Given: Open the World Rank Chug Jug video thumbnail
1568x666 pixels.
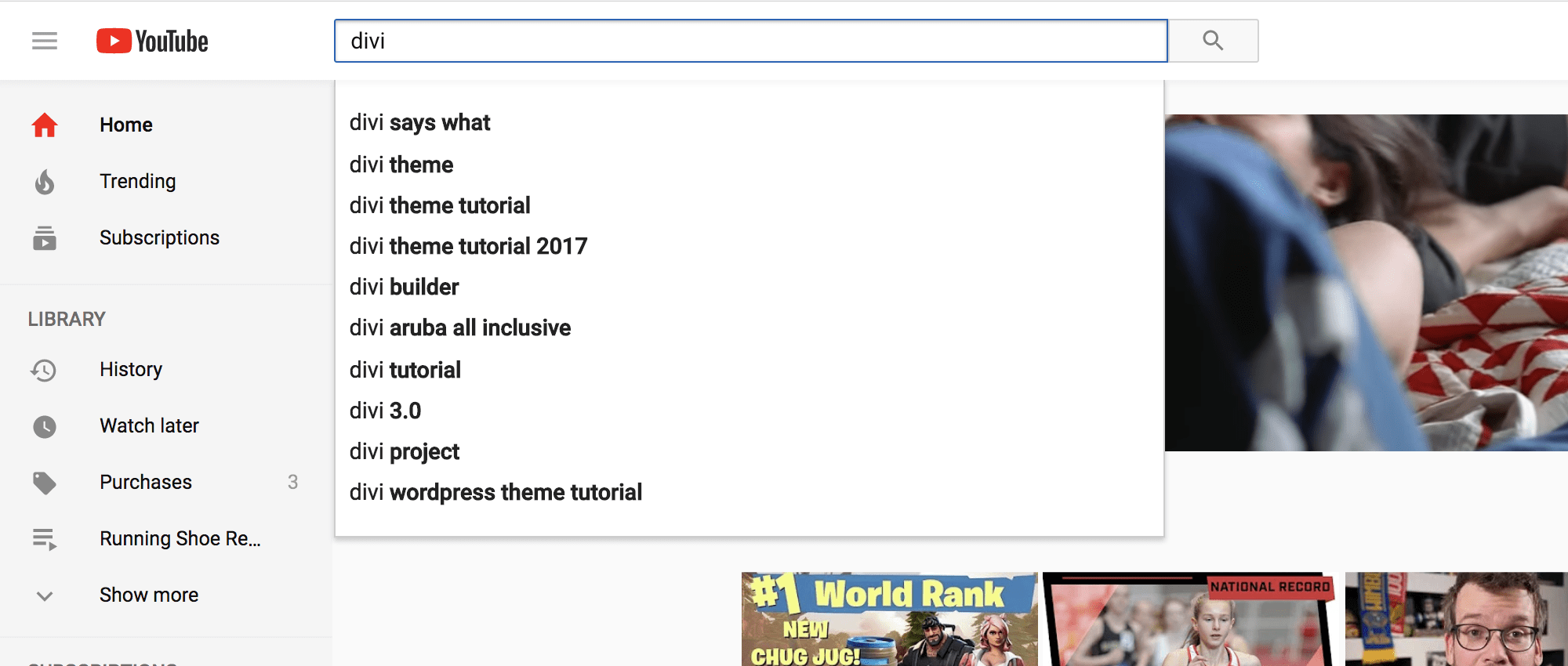Looking at the screenshot, I should tap(889, 619).
